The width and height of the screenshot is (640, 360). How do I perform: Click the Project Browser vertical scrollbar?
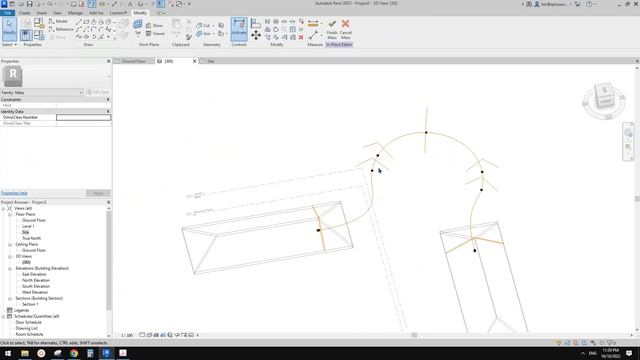click(109, 260)
